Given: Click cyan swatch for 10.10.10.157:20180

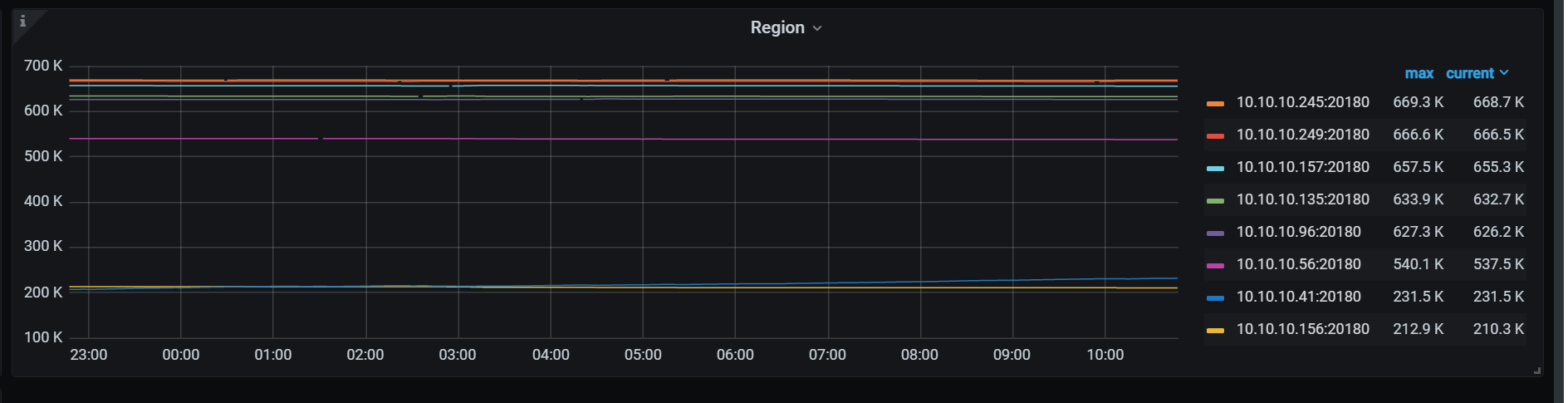Looking at the screenshot, I should 1215,168.
